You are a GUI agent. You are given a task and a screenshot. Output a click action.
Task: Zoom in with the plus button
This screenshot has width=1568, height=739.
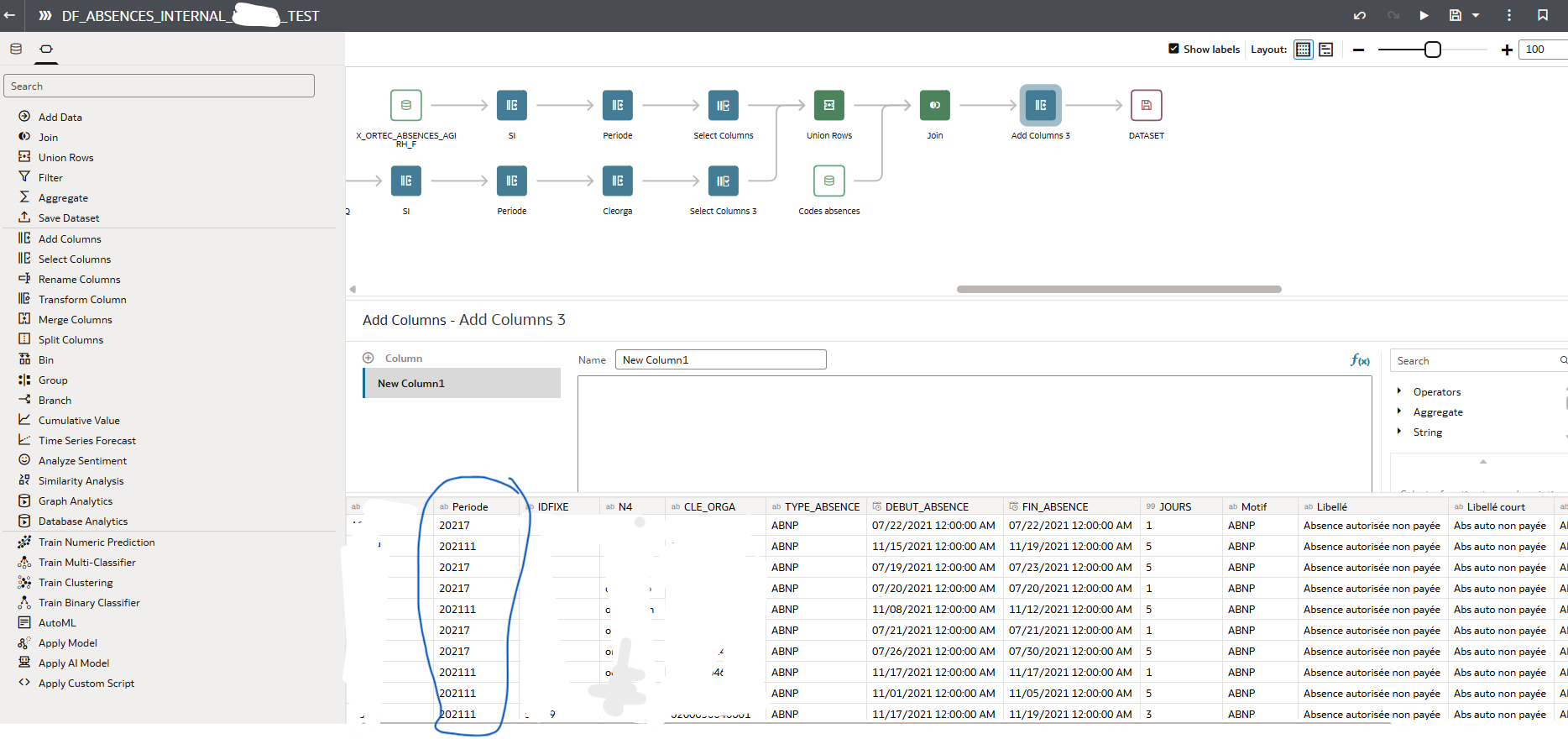point(1507,50)
